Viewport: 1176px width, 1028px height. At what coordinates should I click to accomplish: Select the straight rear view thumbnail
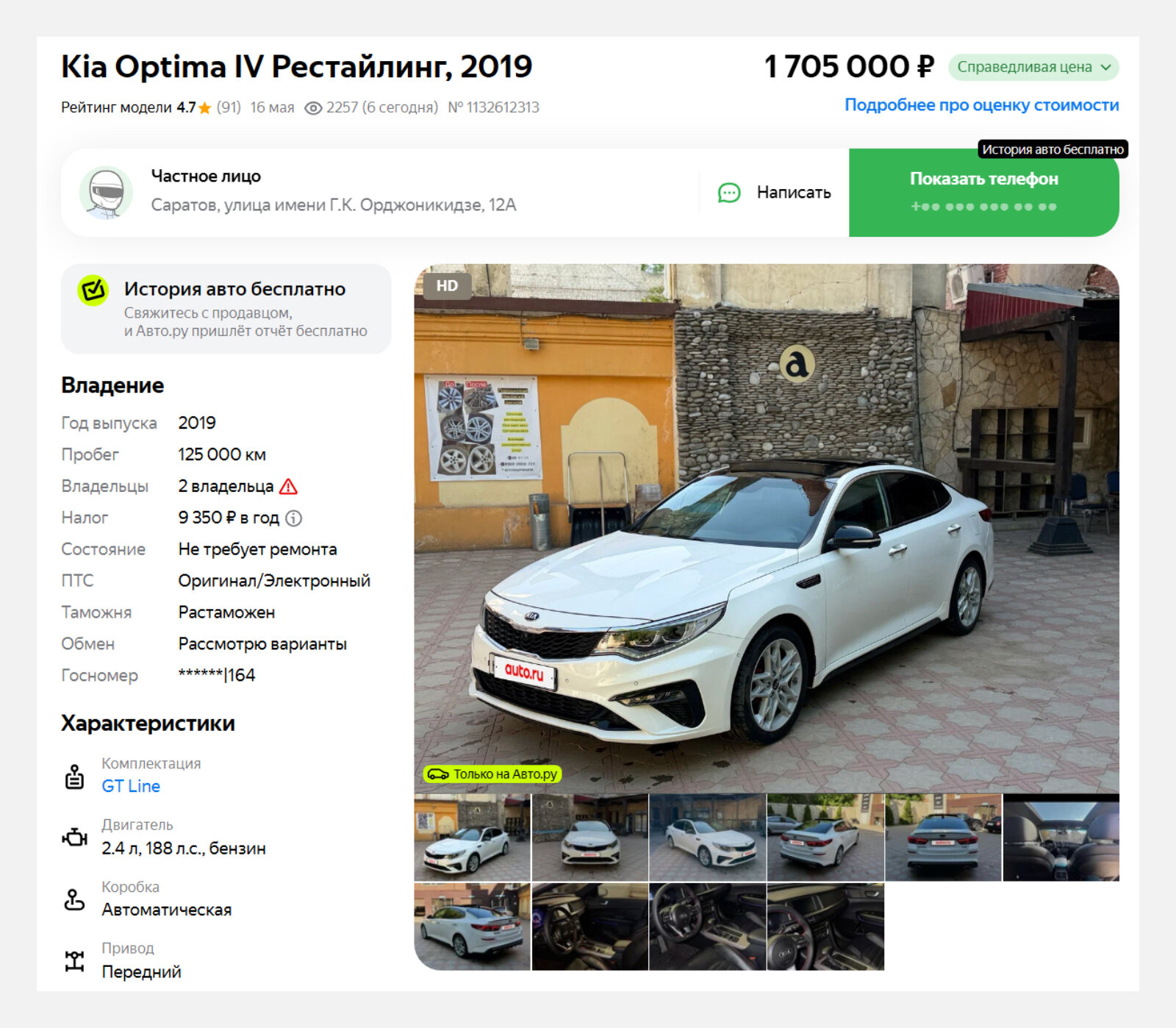click(943, 838)
